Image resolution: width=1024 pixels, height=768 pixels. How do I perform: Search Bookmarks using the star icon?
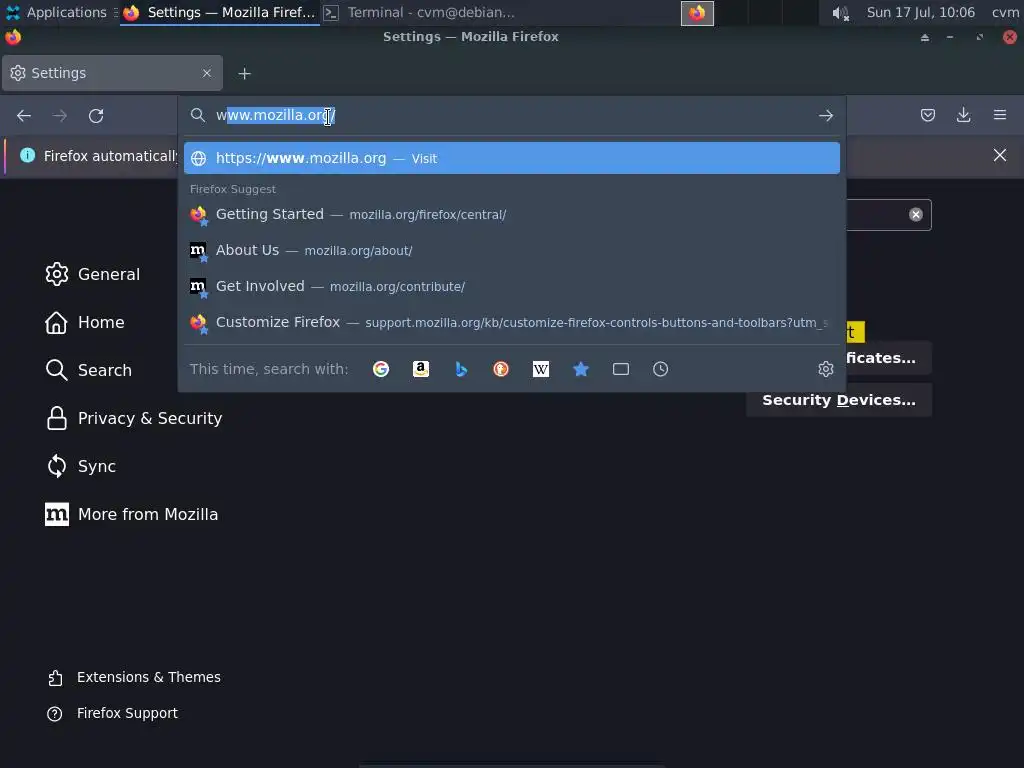[x=581, y=369]
